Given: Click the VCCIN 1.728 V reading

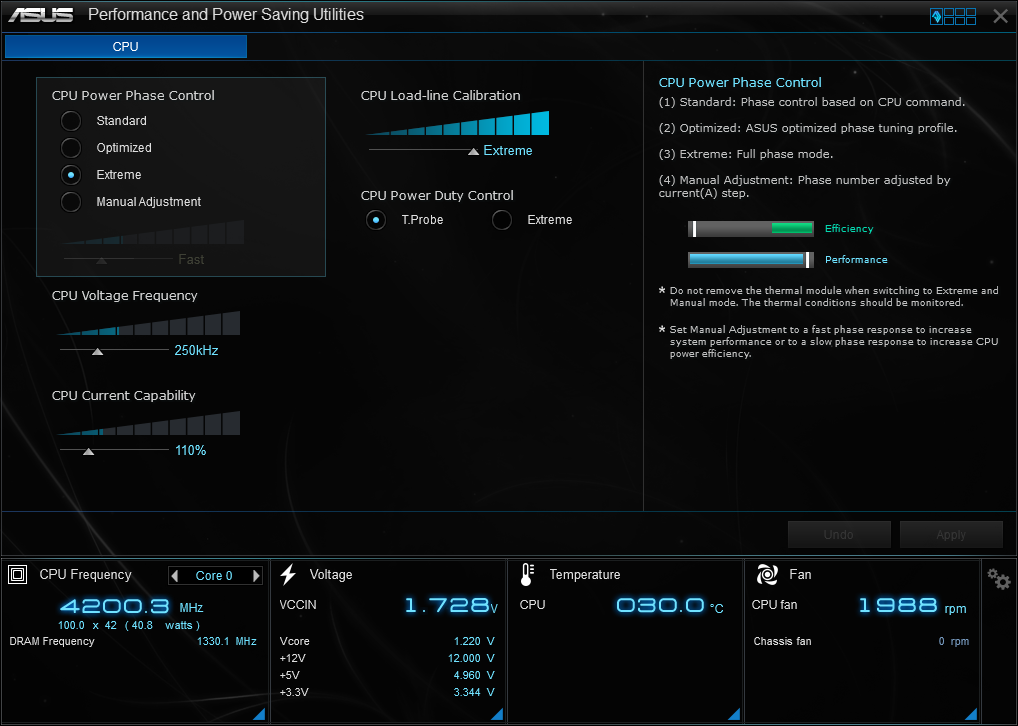Looking at the screenshot, I should click(x=451, y=606).
